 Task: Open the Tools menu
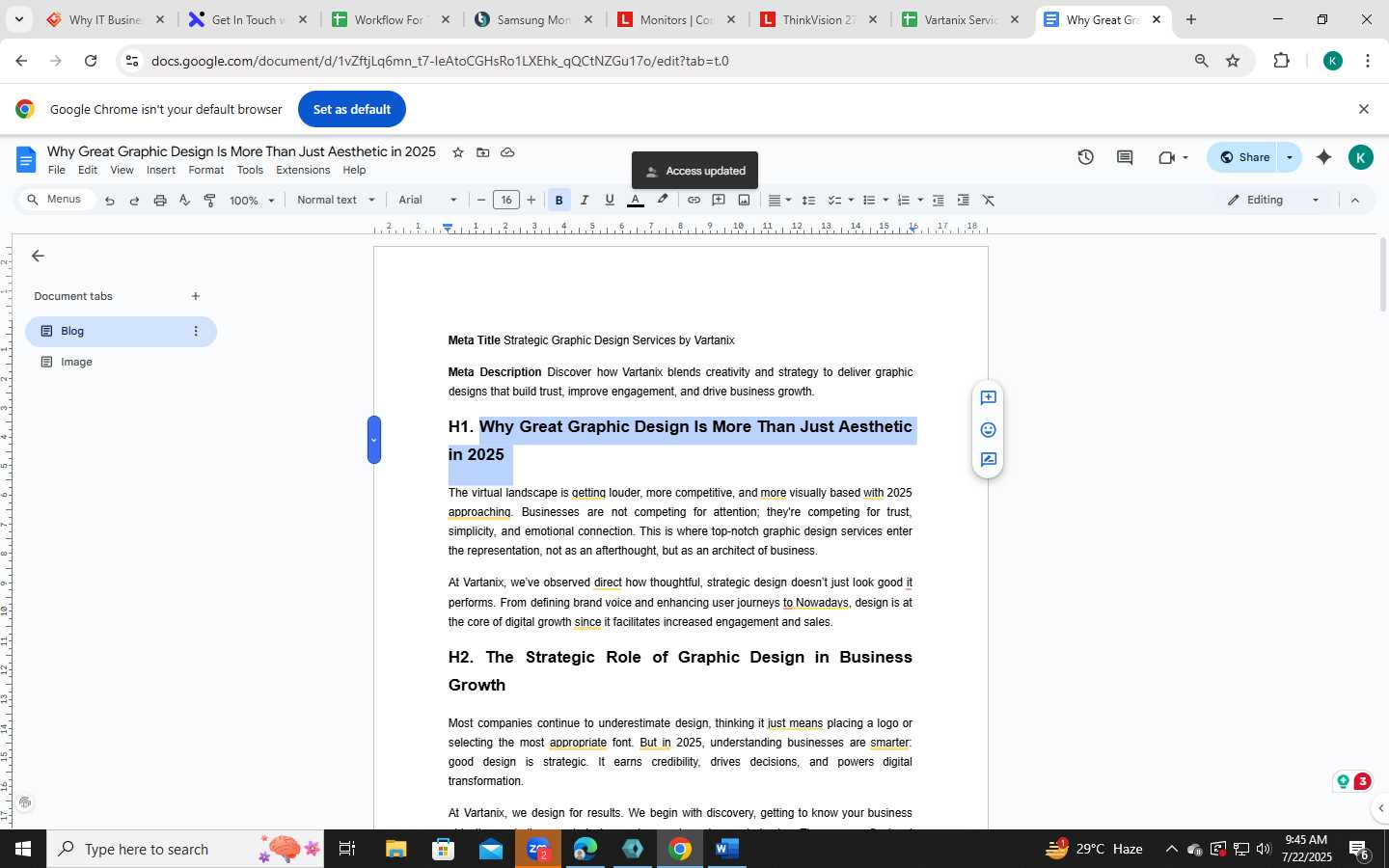pyautogui.click(x=250, y=170)
